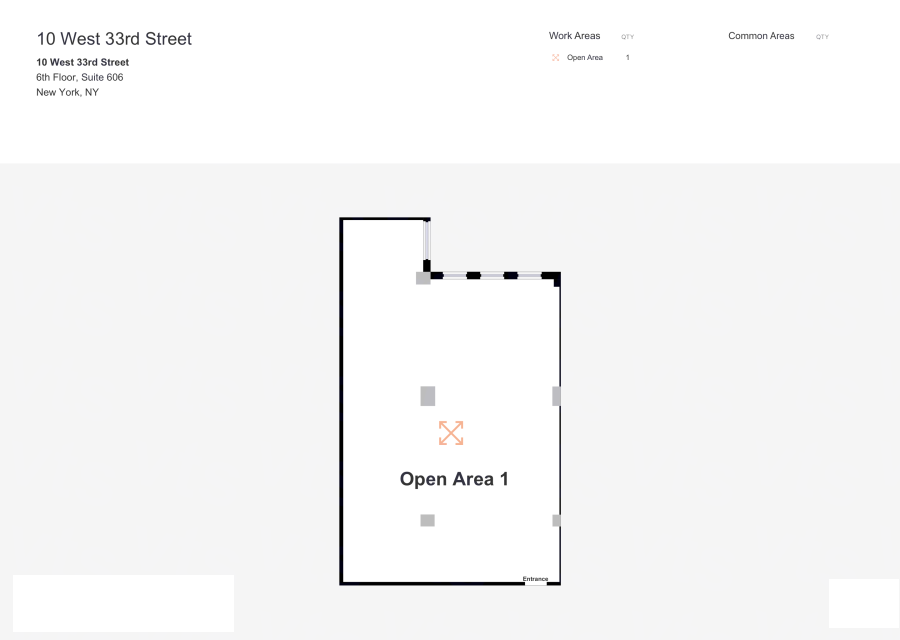This screenshot has width=900, height=640.
Task: Click the orange expand-arrows icon in the floor plan
Action: pos(451,433)
